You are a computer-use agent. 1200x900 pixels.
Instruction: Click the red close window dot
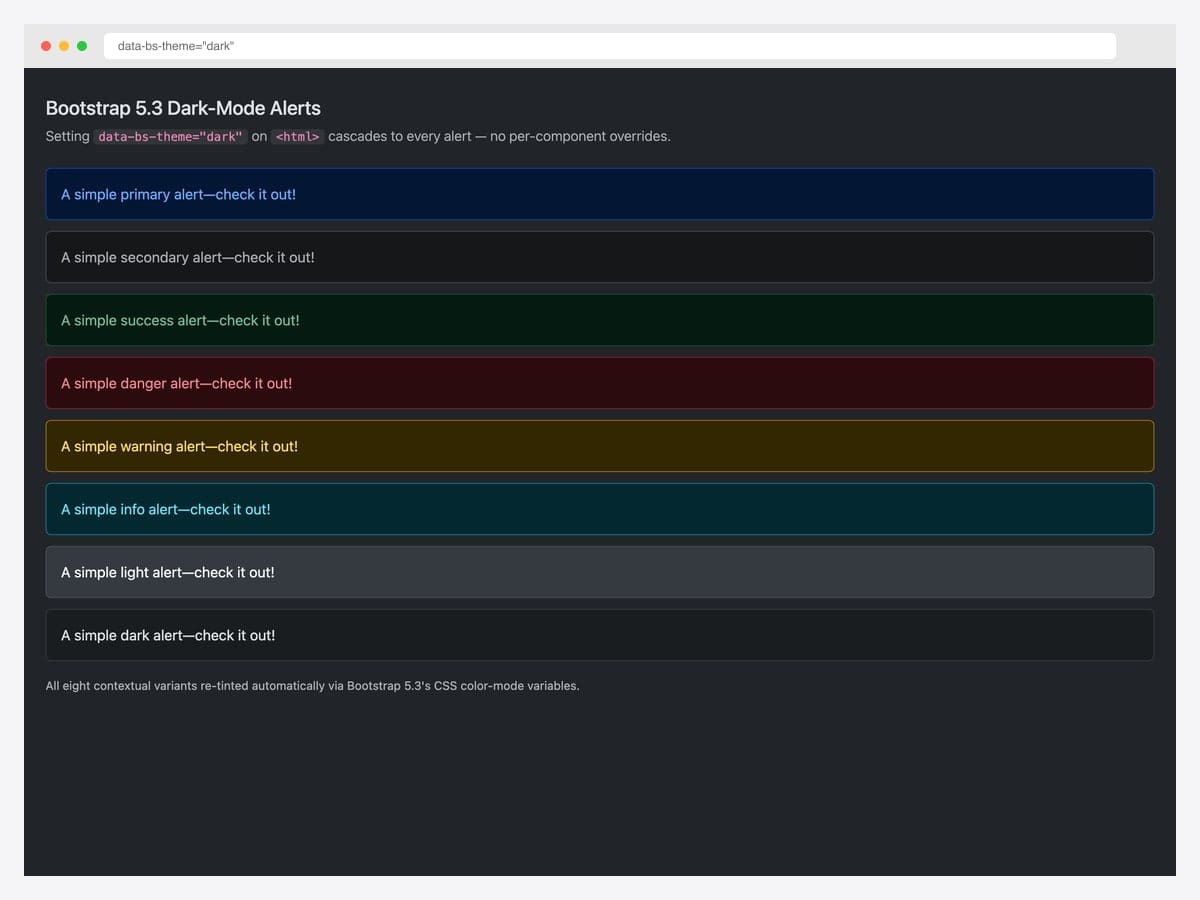pyautogui.click(x=46, y=46)
